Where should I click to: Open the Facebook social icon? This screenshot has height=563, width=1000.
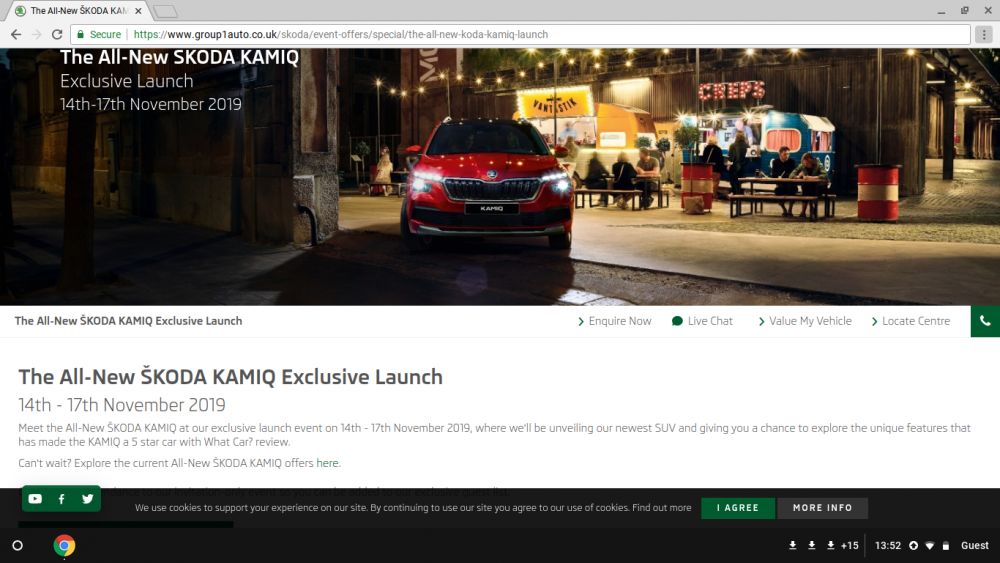click(61, 499)
